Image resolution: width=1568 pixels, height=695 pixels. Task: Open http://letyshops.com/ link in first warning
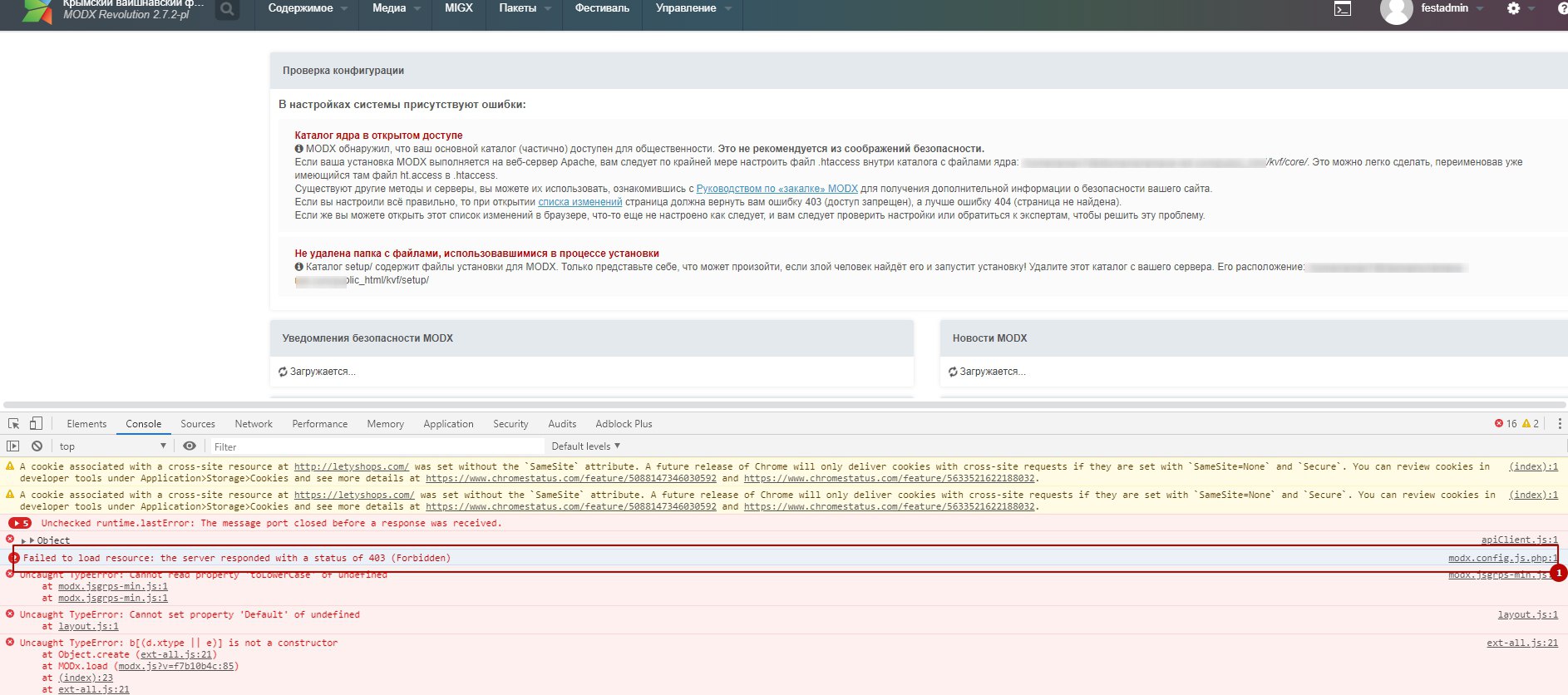point(351,467)
